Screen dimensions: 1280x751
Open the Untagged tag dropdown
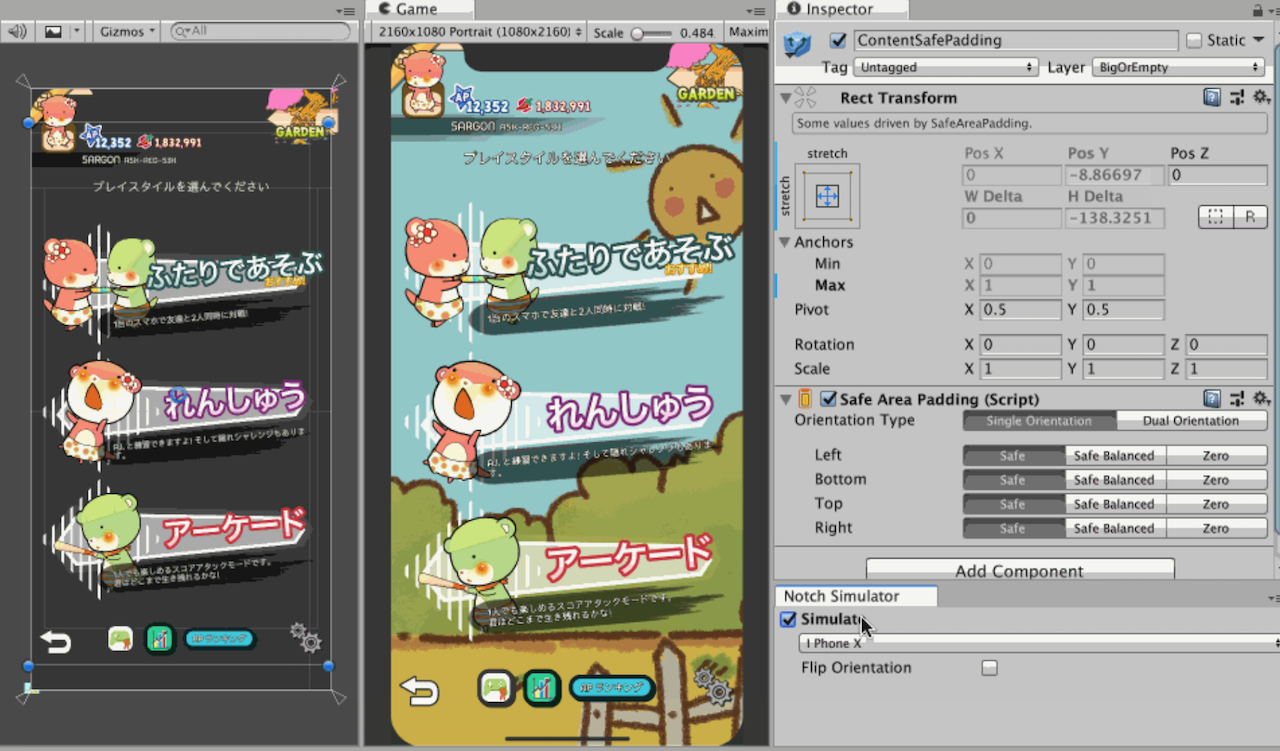[x=945, y=67]
